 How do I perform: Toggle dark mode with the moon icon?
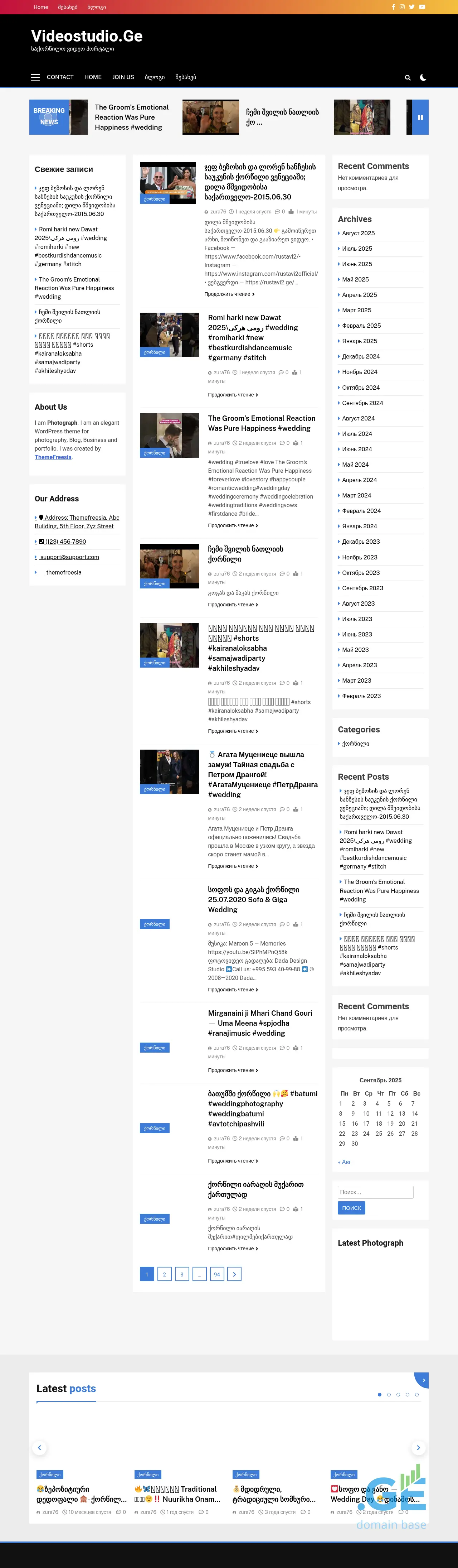[x=423, y=77]
